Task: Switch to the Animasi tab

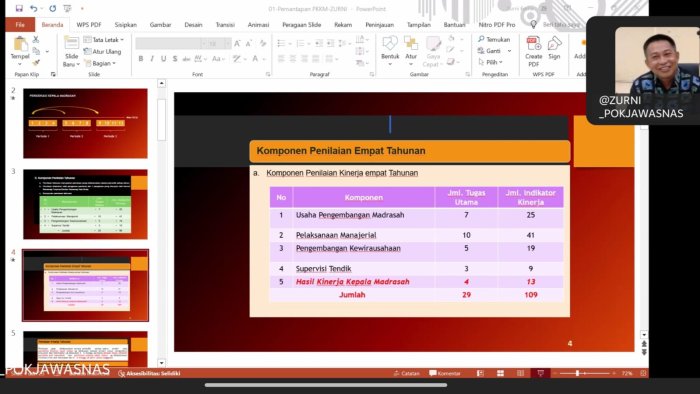Action: [x=258, y=25]
